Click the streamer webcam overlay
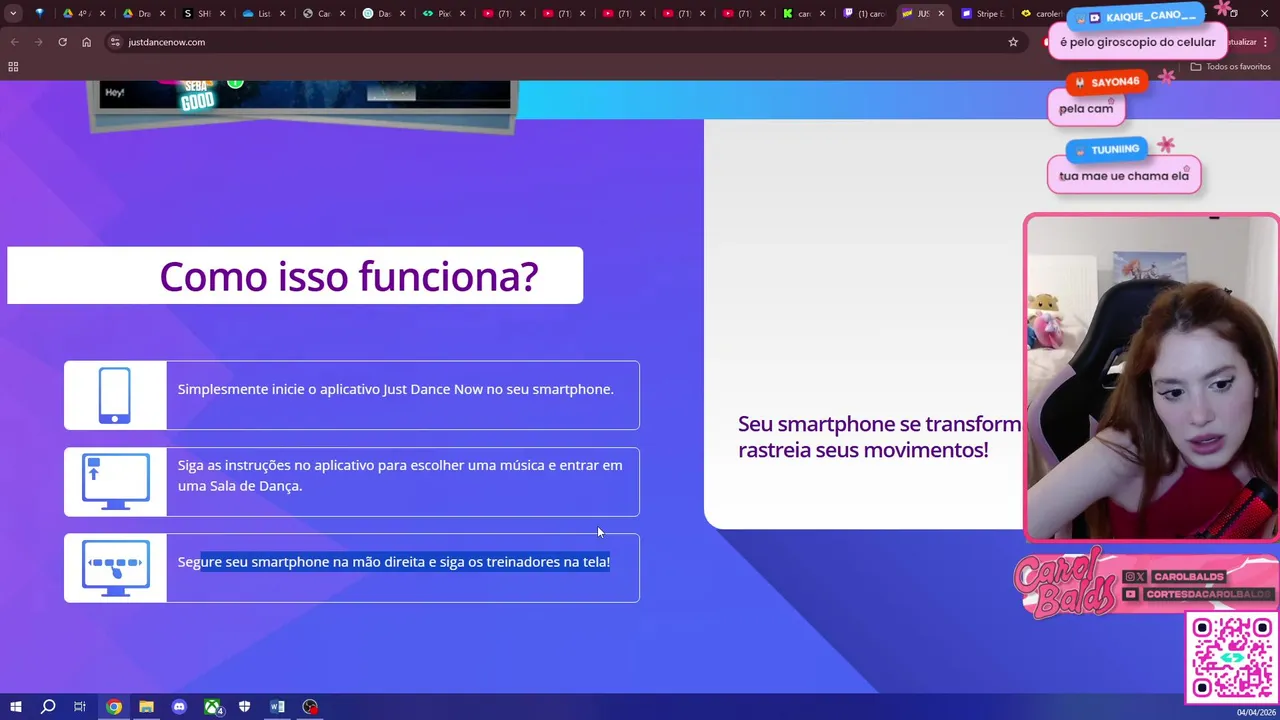The width and height of the screenshot is (1280, 720). 1152,377
